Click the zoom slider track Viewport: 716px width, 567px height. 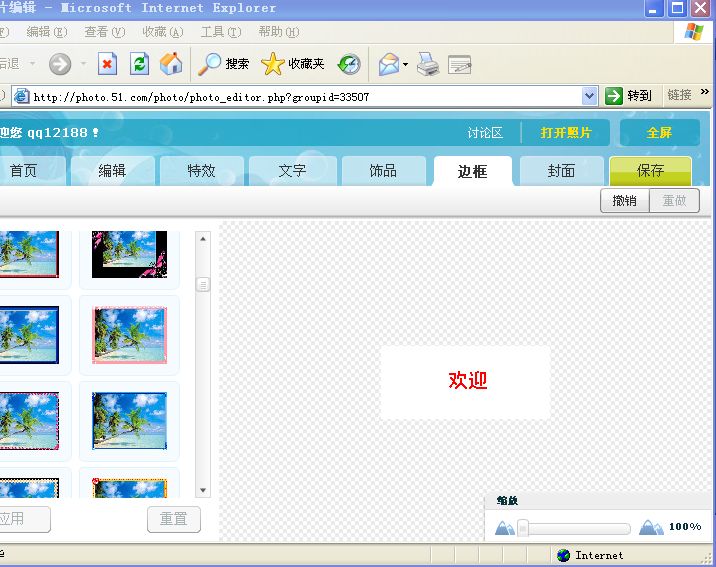(x=579, y=529)
